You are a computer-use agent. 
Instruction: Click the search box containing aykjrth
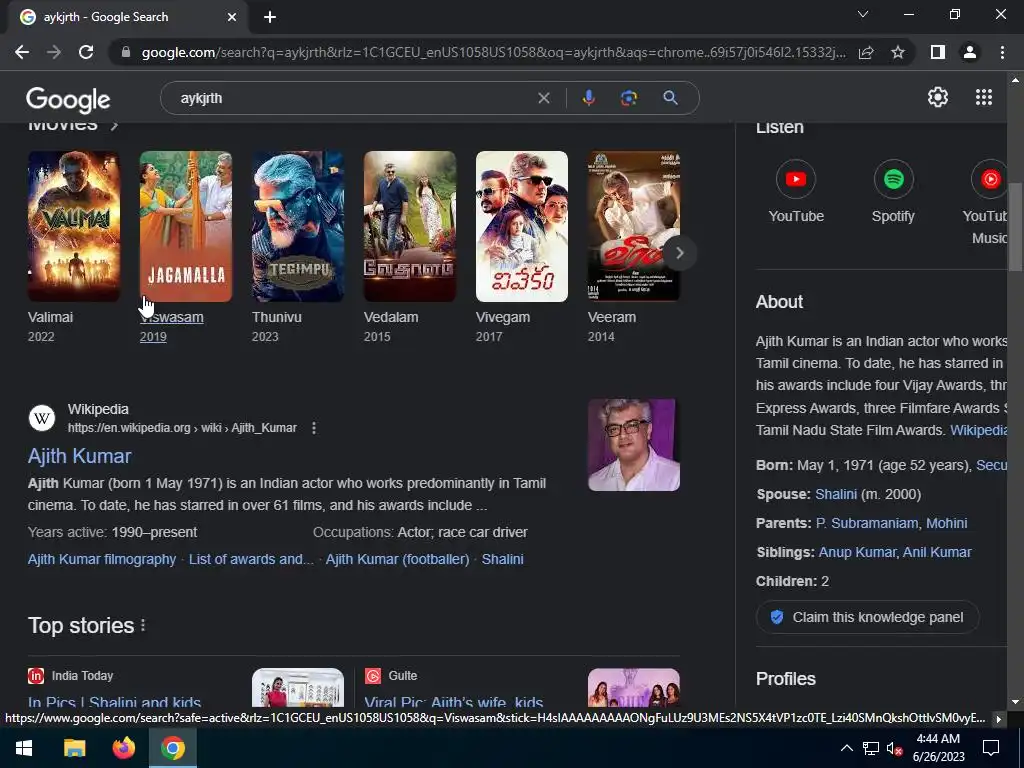pyautogui.click(x=353, y=98)
